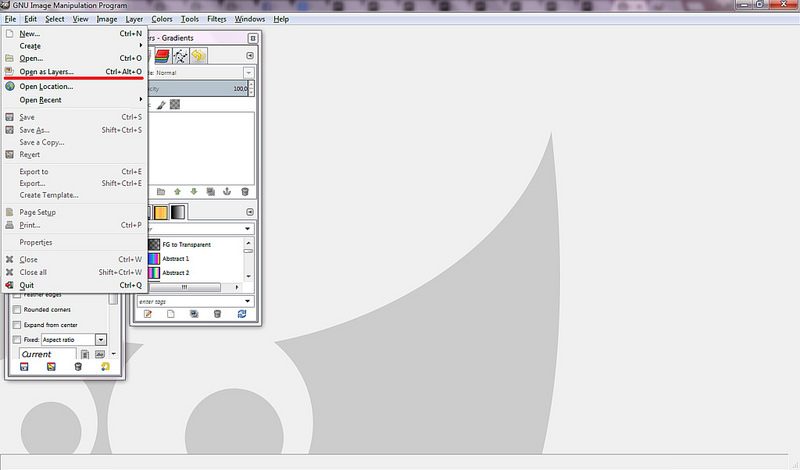Choose New... from File menu
Screen dimensions: 800x470
pyautogui.click(x=75, y=34)
